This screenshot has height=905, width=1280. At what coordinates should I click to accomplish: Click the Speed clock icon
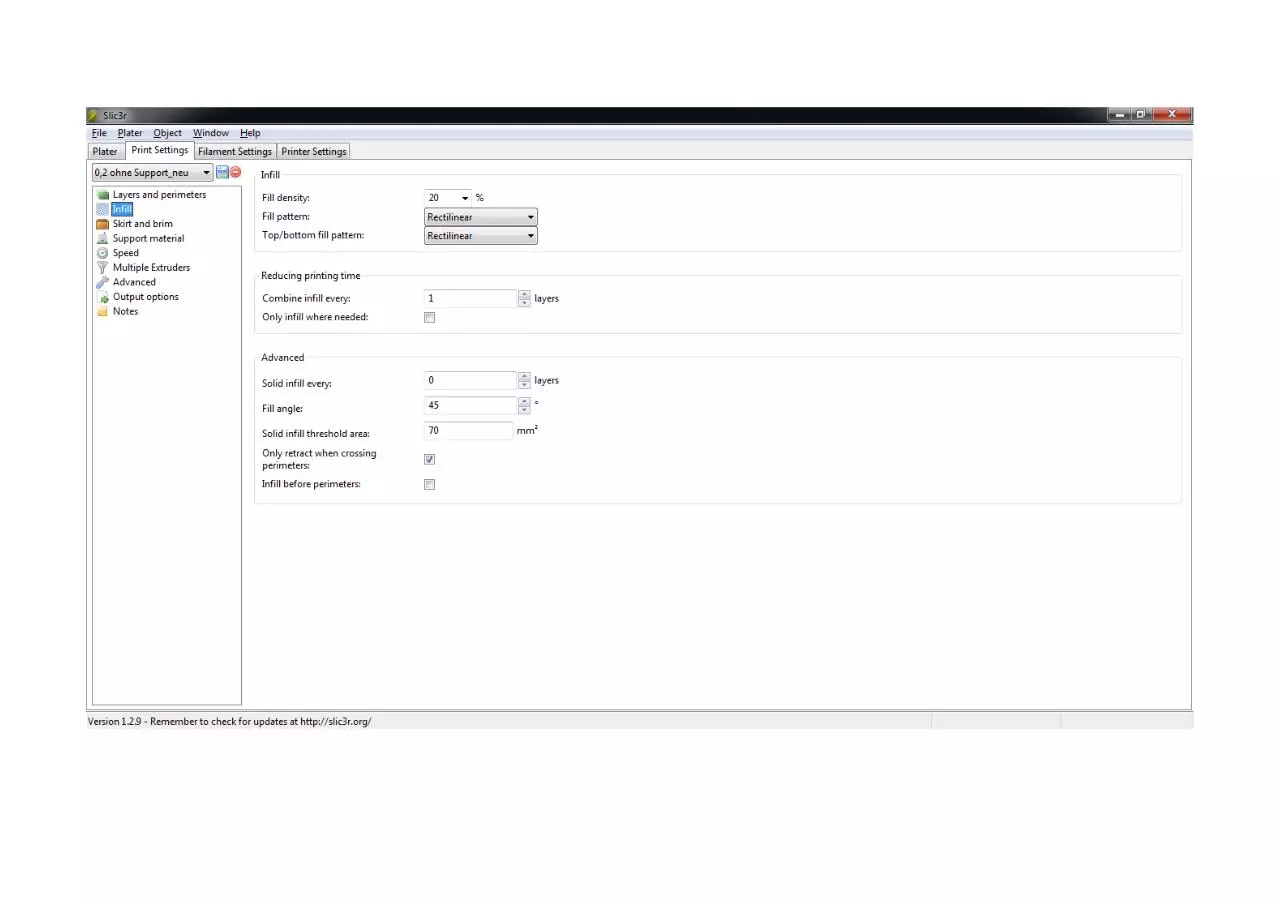point(102,253)
